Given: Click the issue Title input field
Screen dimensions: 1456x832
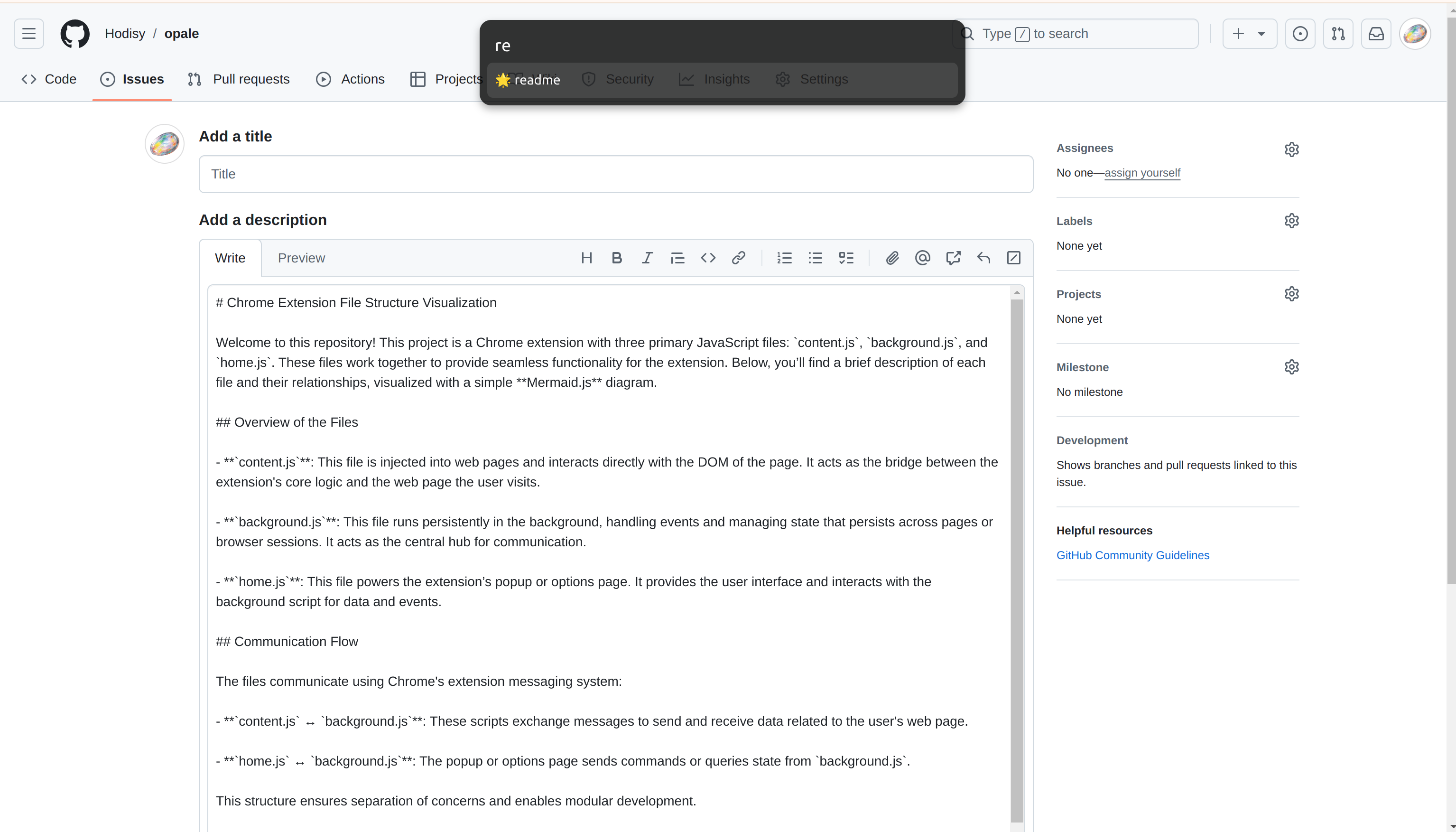Looking at the screenshot, I should coord(615,174).
